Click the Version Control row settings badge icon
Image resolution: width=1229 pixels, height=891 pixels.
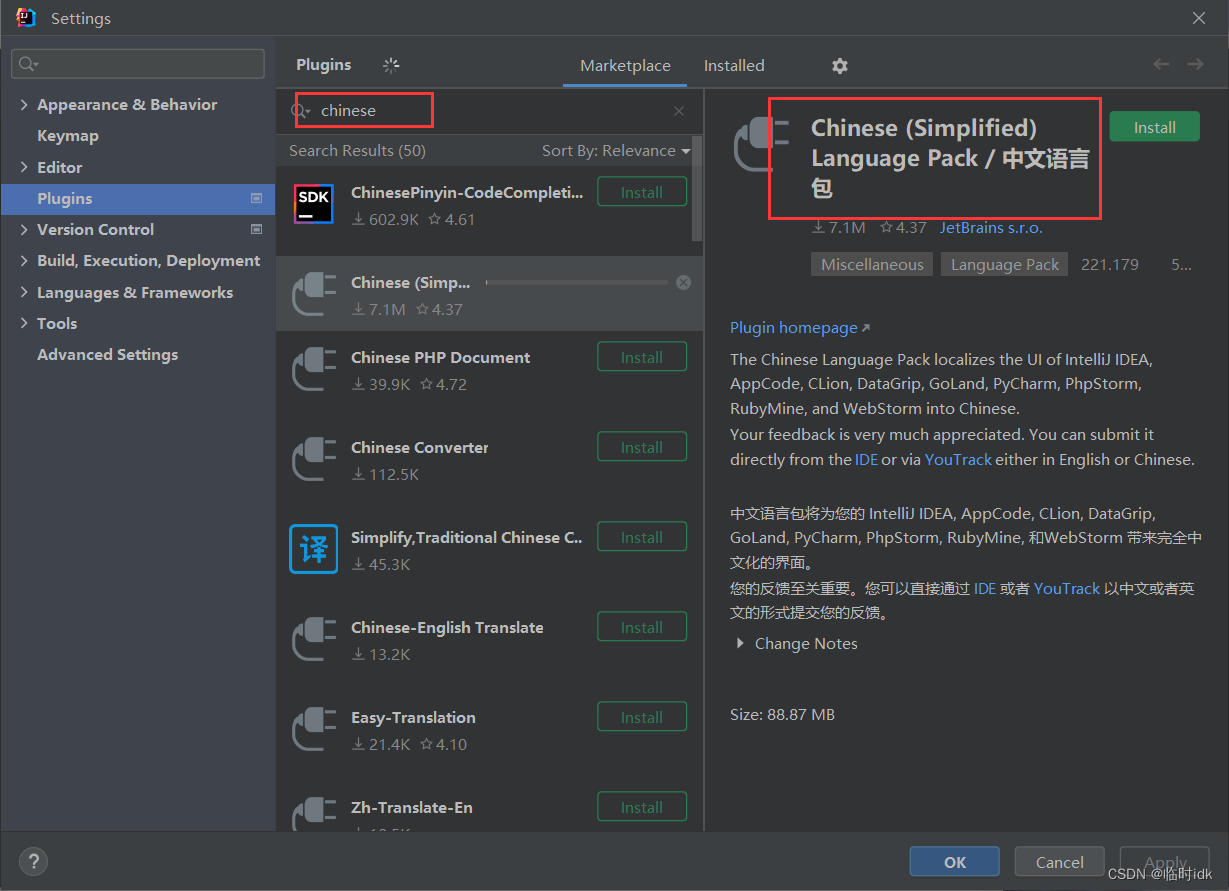[257, 229]
